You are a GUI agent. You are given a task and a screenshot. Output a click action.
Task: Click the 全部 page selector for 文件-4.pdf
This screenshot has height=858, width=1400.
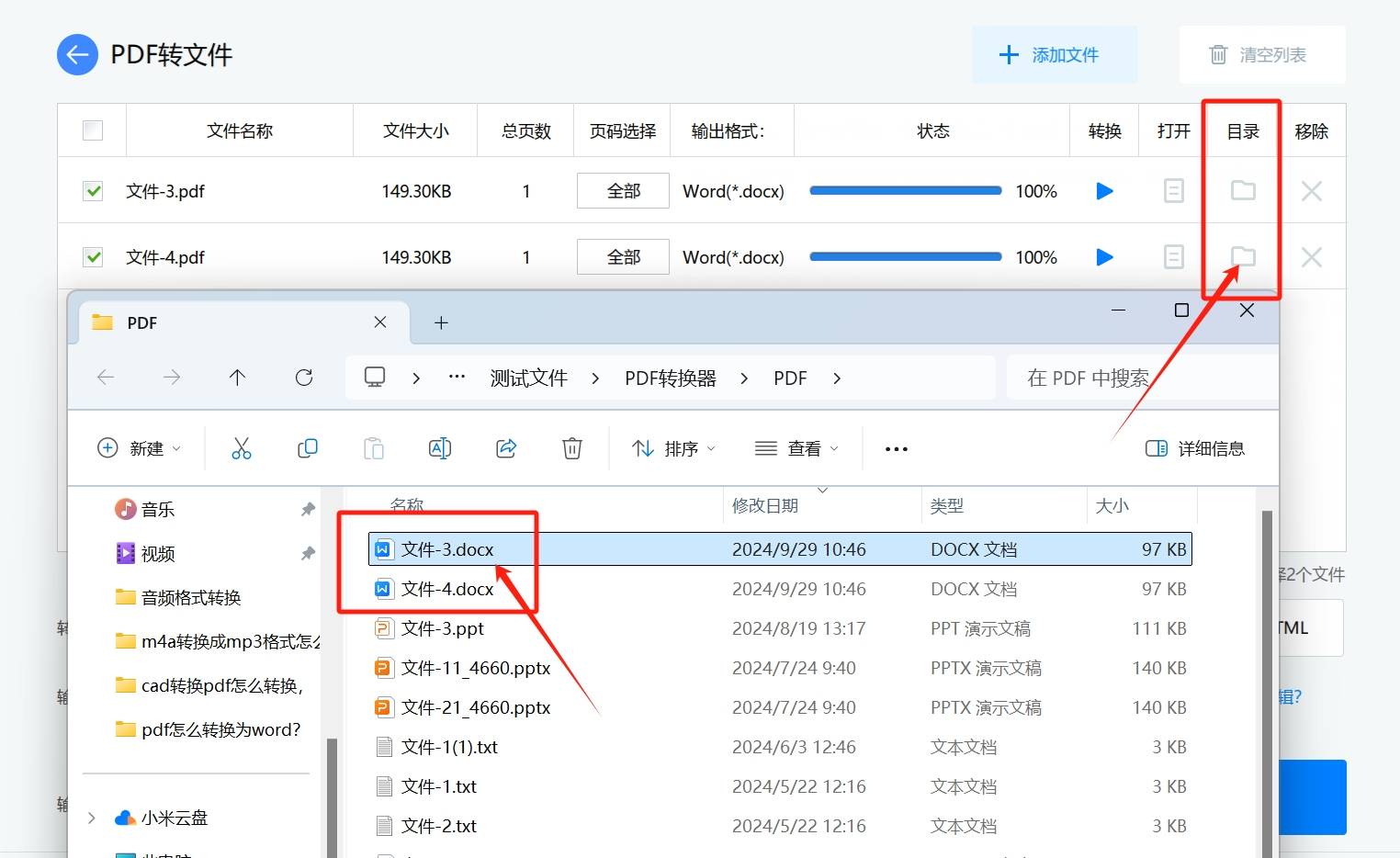(x=623, y=257)
